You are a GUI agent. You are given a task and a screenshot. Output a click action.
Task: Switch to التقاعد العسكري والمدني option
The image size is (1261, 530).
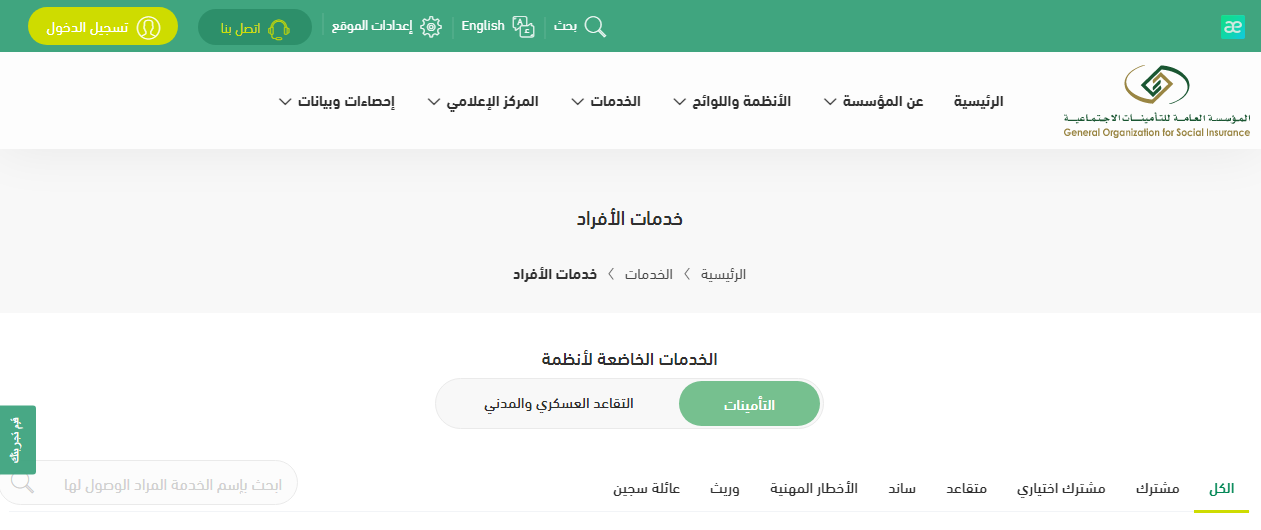[x=559, y=404]
